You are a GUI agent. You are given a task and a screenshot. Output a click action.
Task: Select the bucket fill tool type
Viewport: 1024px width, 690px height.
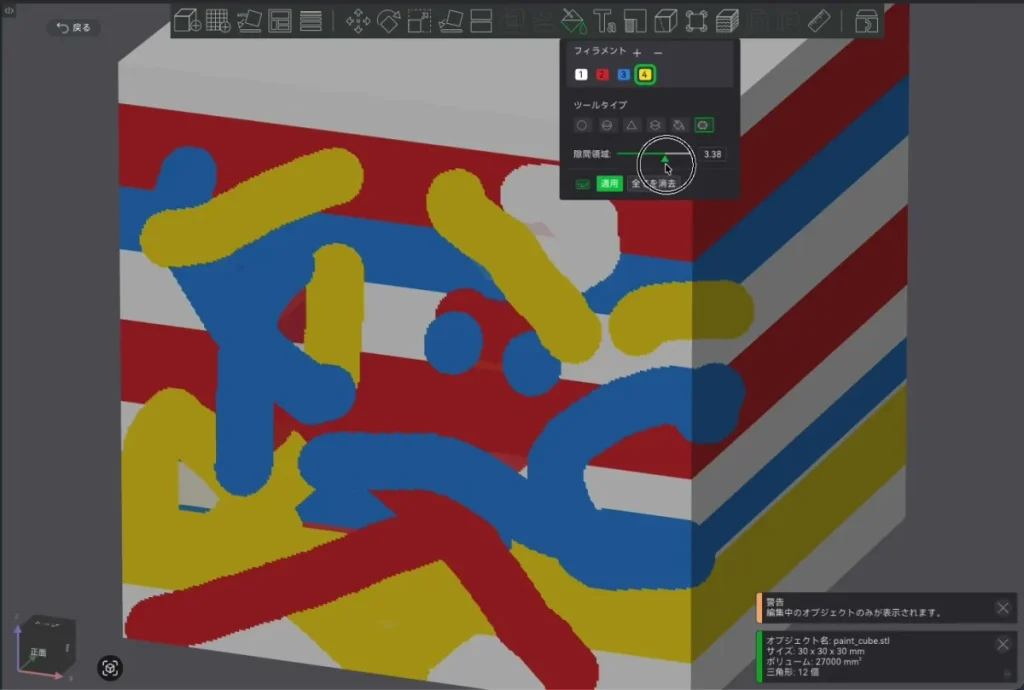tap(679, 125)
